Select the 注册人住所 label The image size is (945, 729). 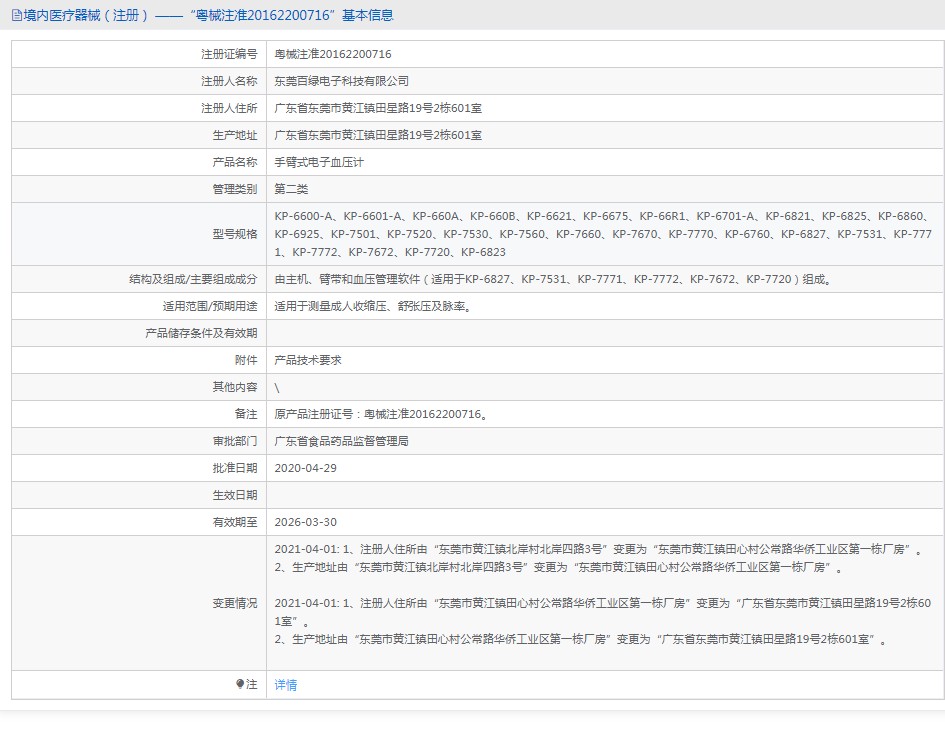point(229,108)
